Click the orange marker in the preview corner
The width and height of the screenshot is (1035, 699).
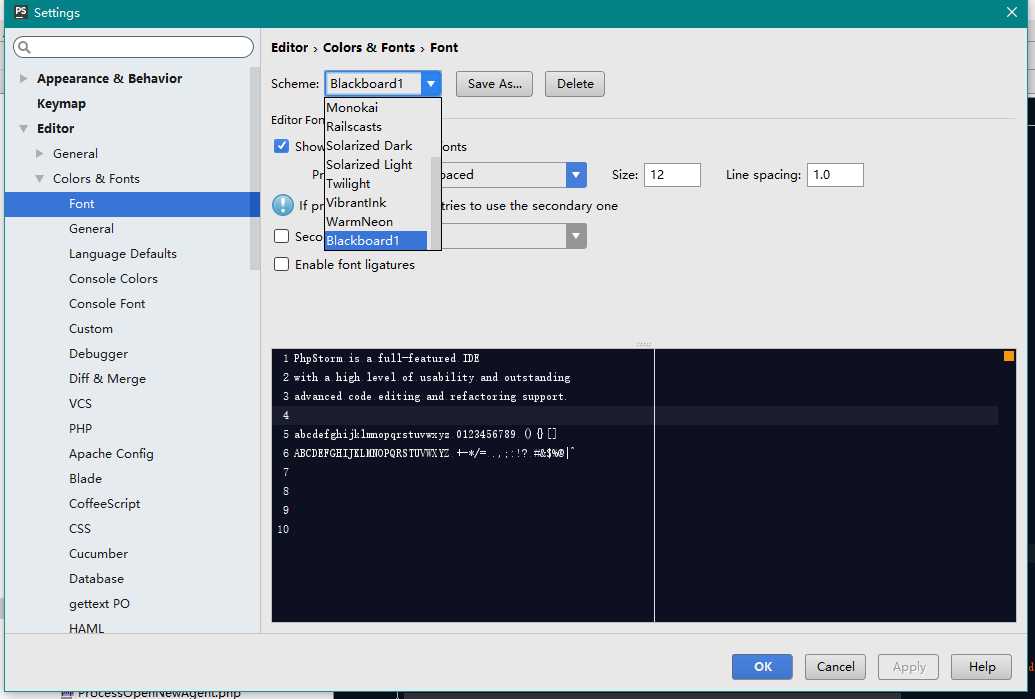coord(1009,356)
